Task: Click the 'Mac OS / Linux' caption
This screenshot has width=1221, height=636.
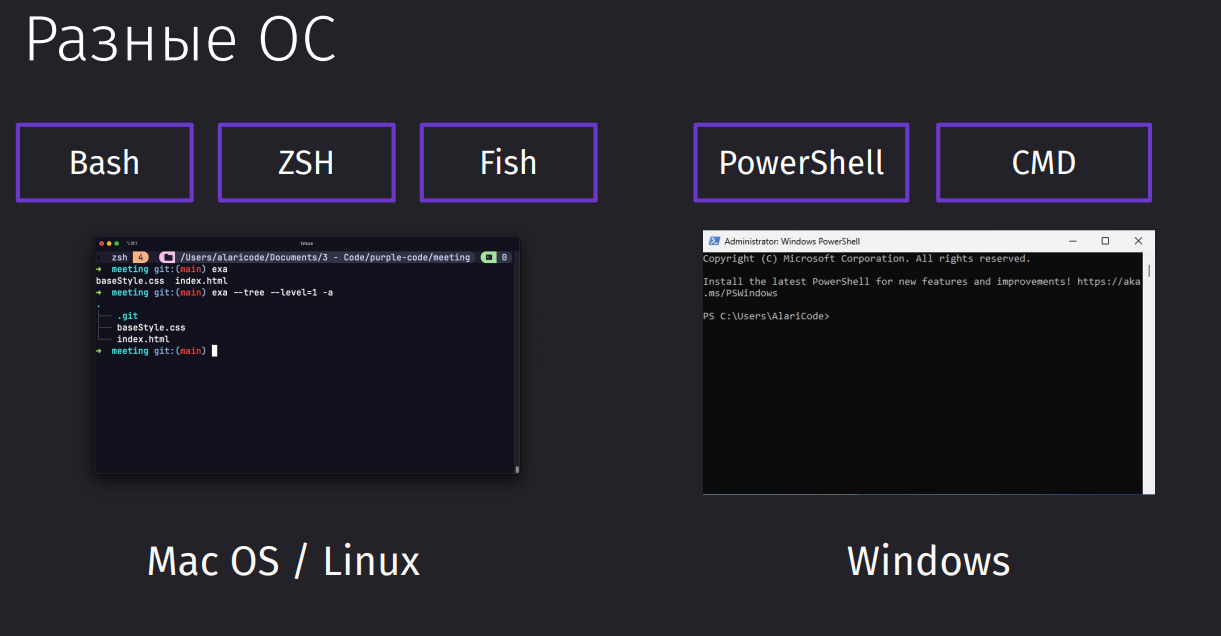Action: [283, 561]
